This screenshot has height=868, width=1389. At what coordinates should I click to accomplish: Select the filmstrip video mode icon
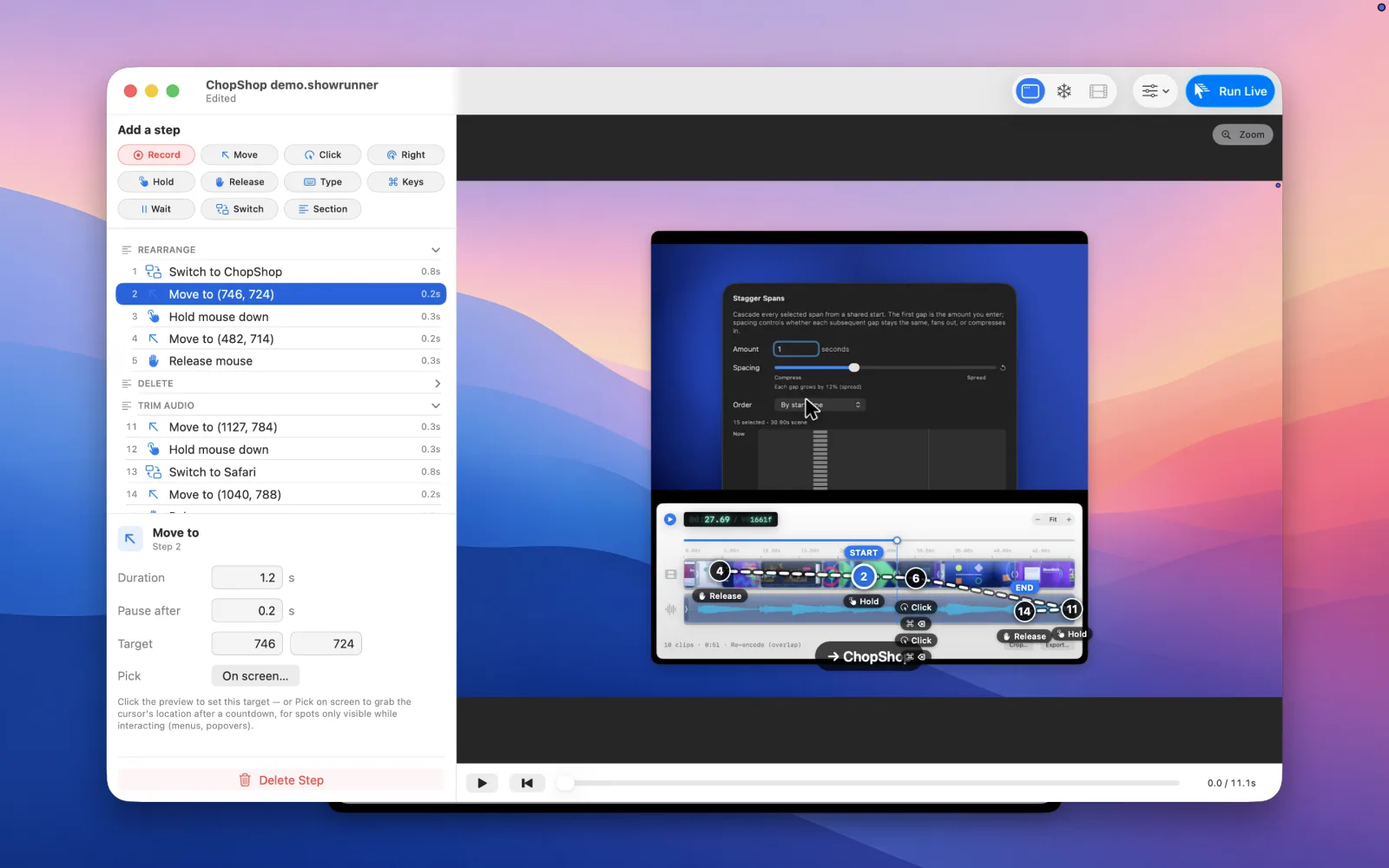[x=1098, y=91]
